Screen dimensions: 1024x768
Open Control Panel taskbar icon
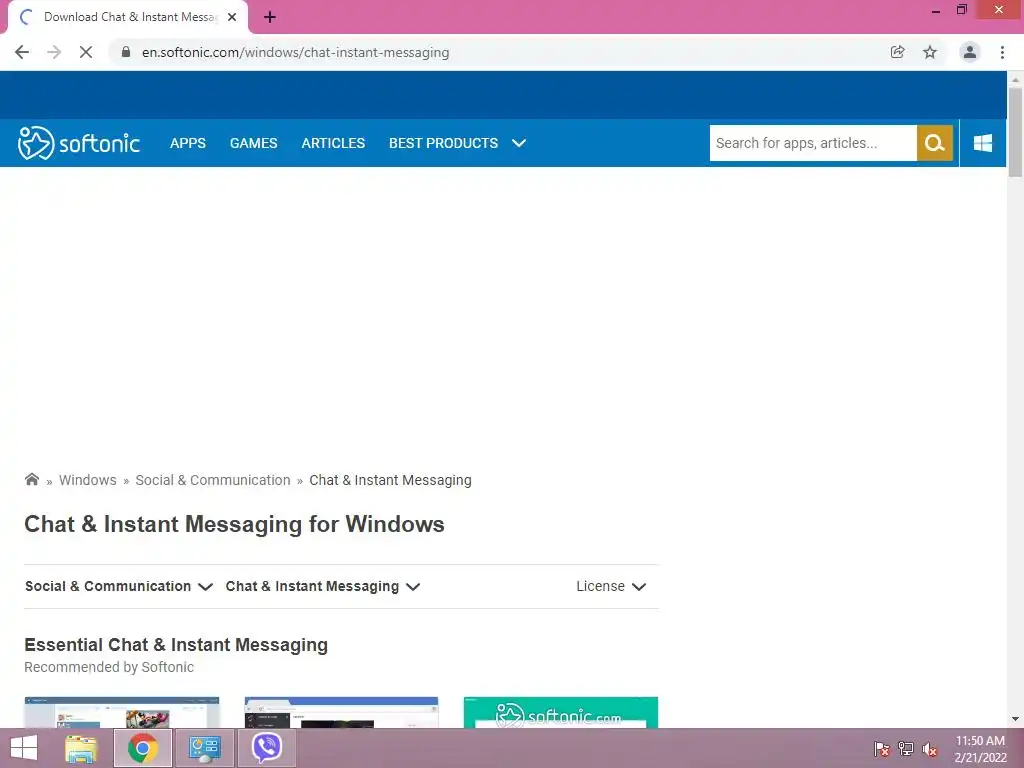pos(204,748)
